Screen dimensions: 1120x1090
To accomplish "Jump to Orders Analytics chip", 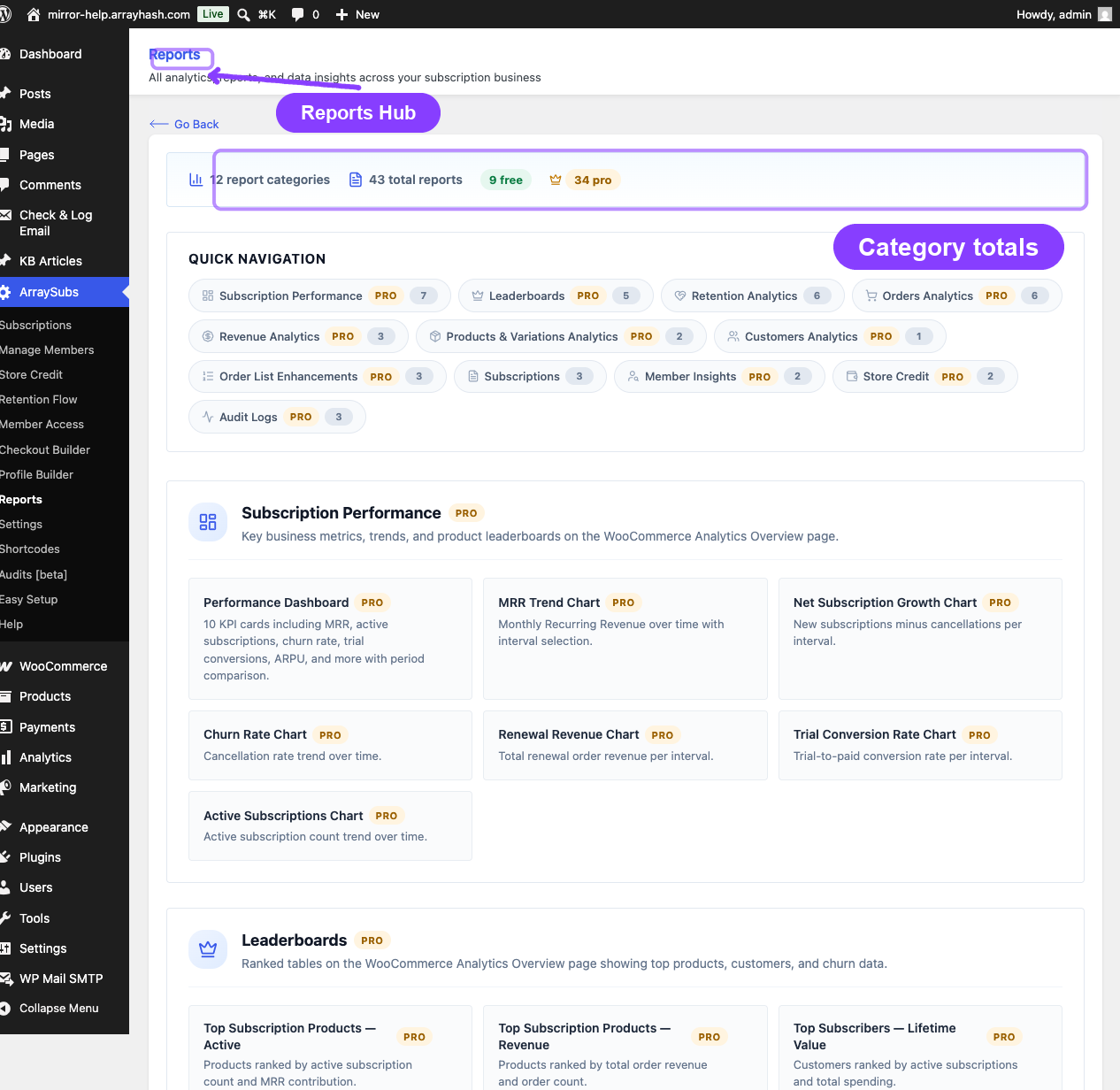I will point(956,296).
